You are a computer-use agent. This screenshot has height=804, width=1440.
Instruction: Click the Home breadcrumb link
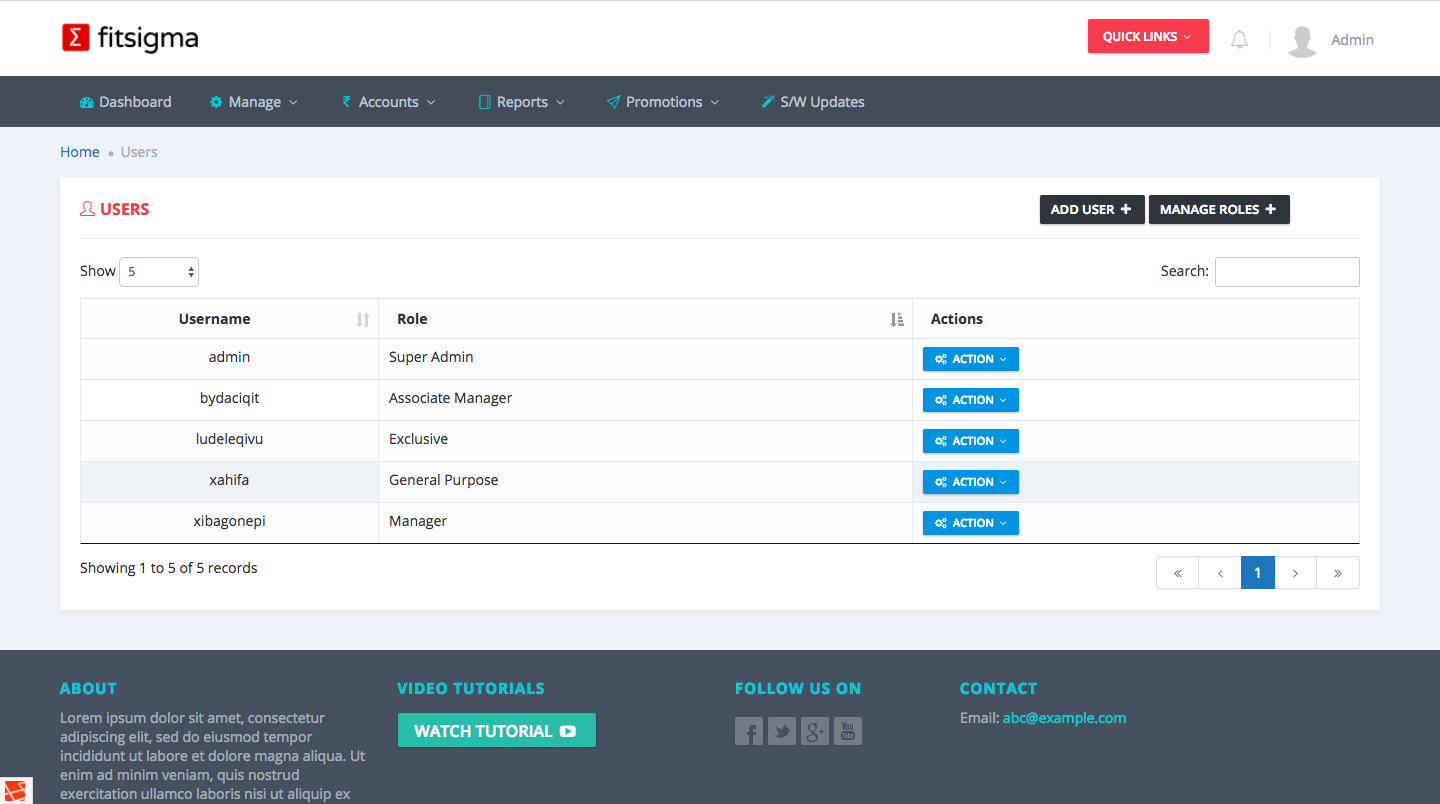point(80,152)
